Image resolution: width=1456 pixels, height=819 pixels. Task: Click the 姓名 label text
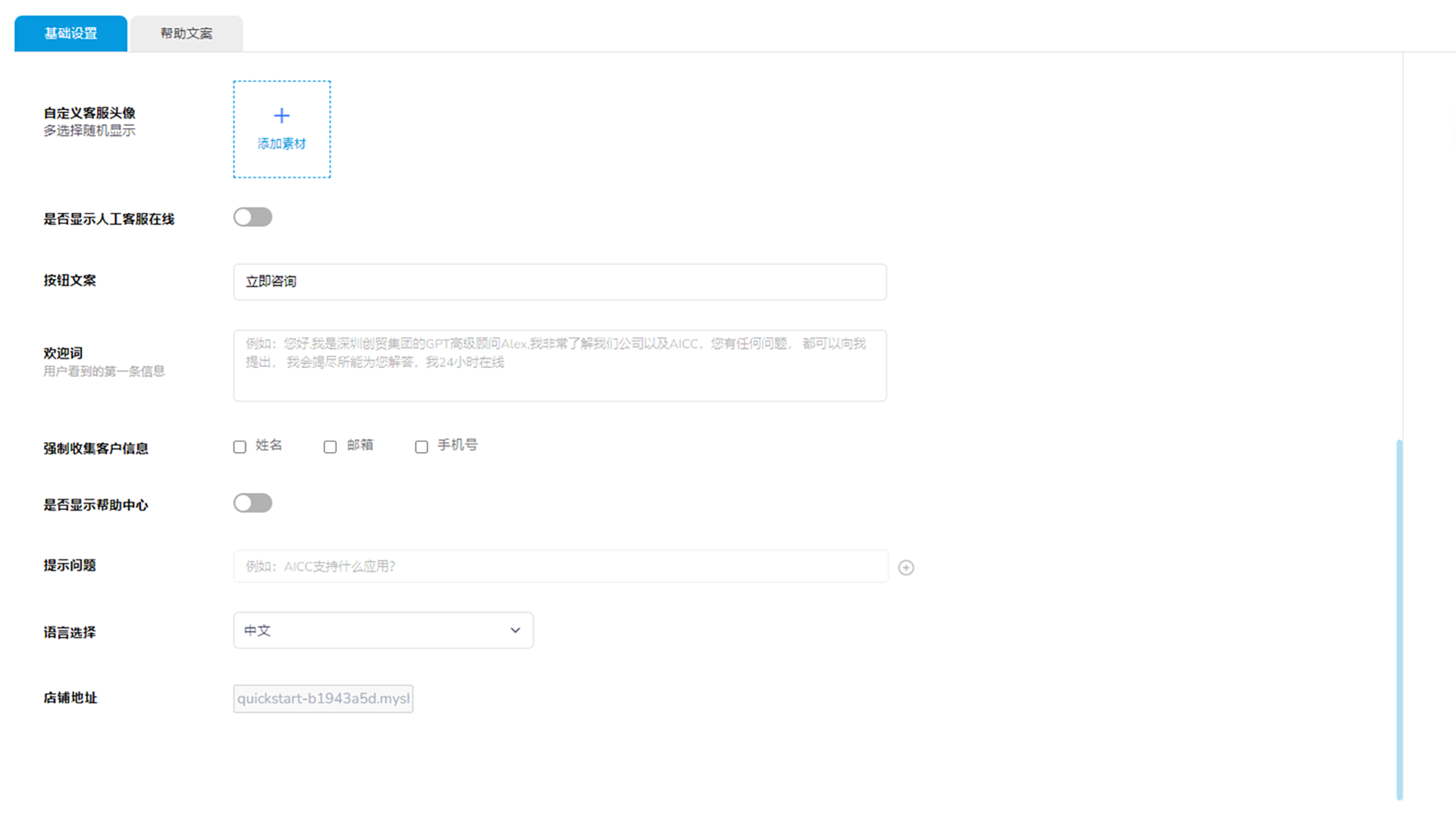(268, 445)
